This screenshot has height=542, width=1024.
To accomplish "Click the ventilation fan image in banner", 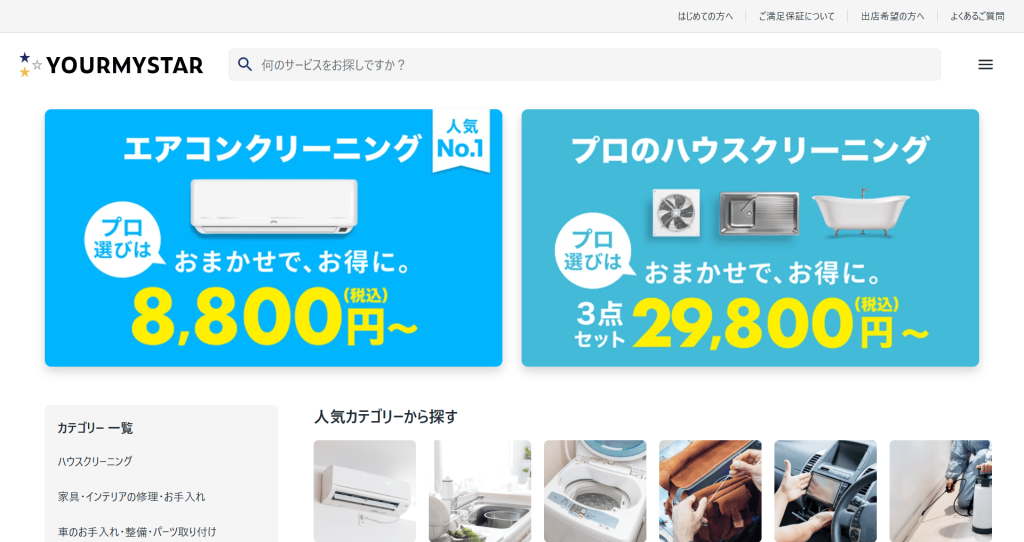I will coord(677,213).
